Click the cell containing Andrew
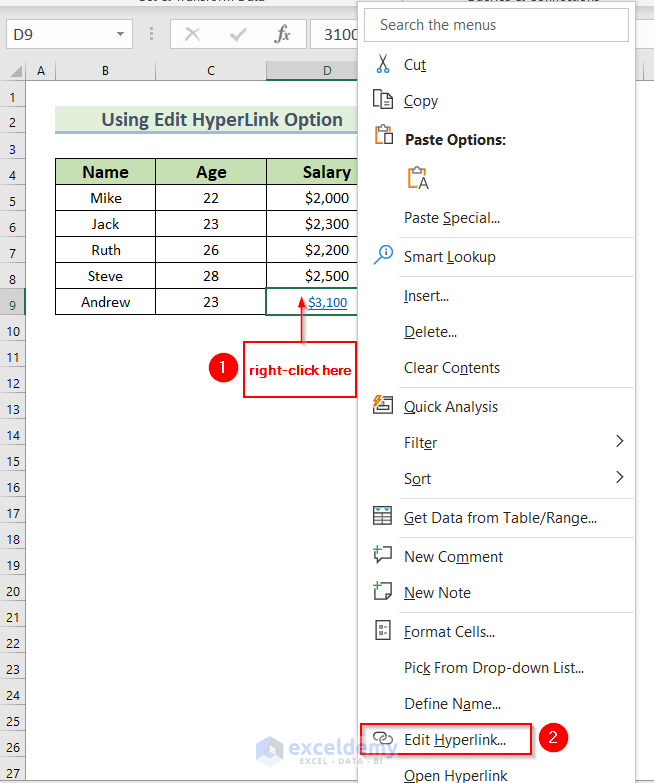This screenshot has height=783, width=654. click(105, 302)
